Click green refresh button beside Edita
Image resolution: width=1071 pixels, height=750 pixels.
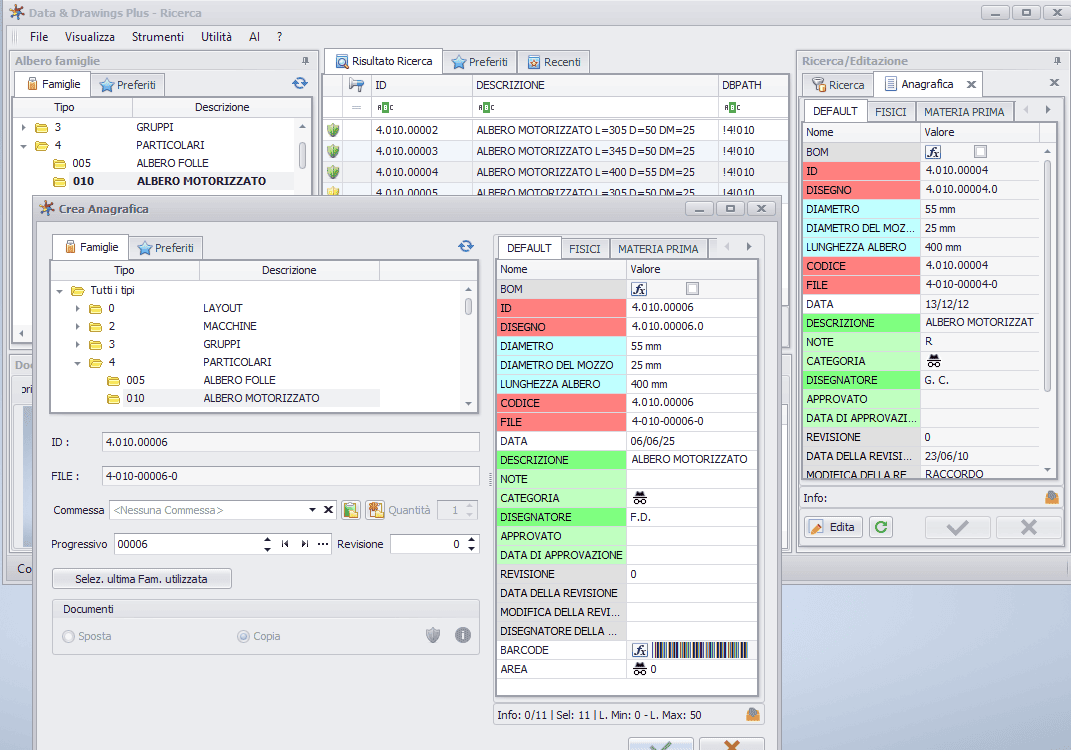tap(881, 527)
